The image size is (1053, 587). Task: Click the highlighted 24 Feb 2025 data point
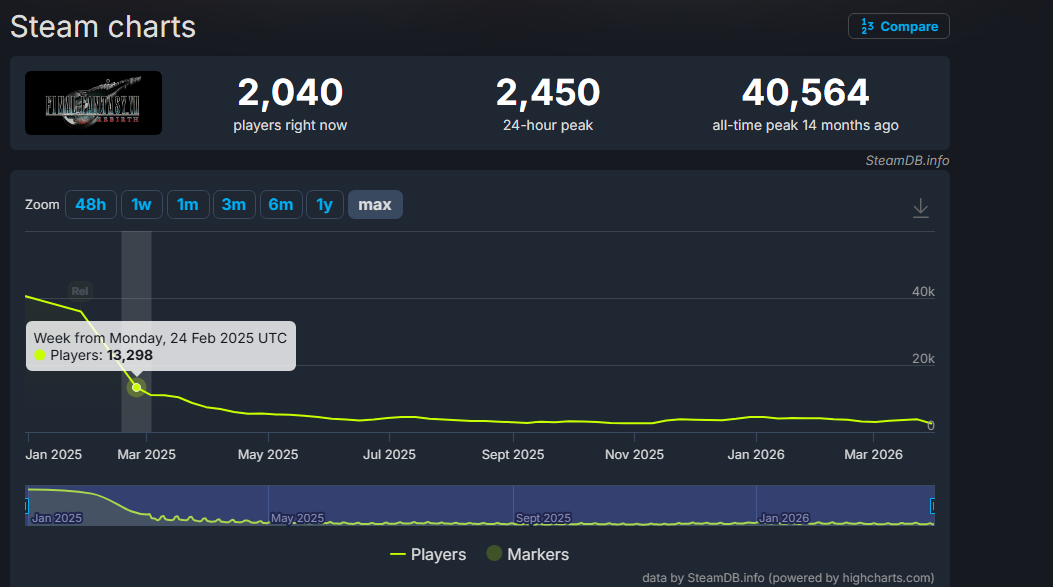pyautogui.click(x=136, y=388)
